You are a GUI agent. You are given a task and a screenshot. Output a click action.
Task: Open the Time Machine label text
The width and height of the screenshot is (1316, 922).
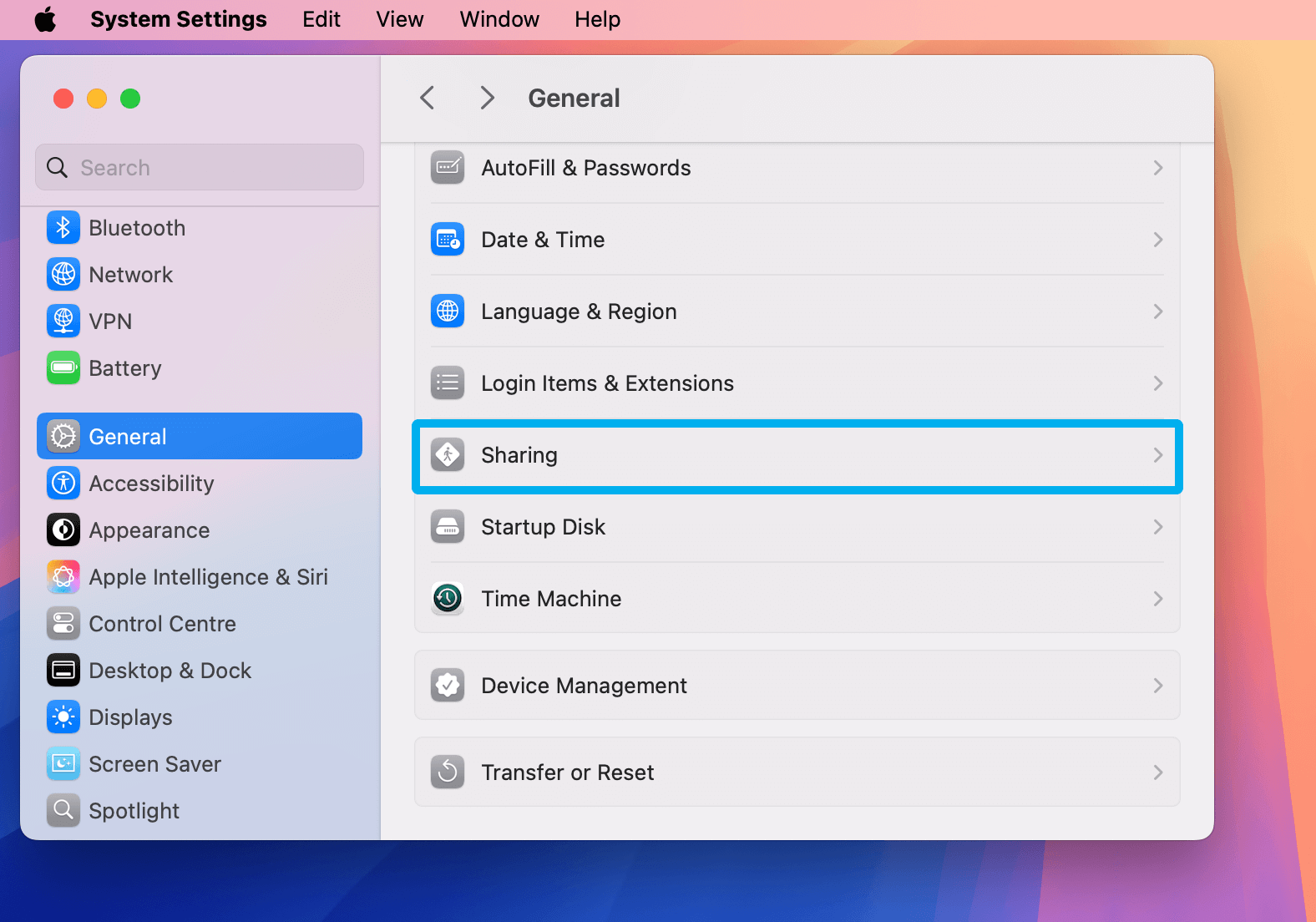point(551,599)
